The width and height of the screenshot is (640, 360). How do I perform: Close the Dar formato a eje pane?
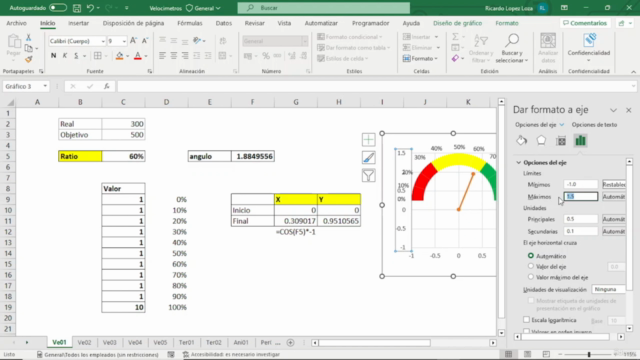629,110
